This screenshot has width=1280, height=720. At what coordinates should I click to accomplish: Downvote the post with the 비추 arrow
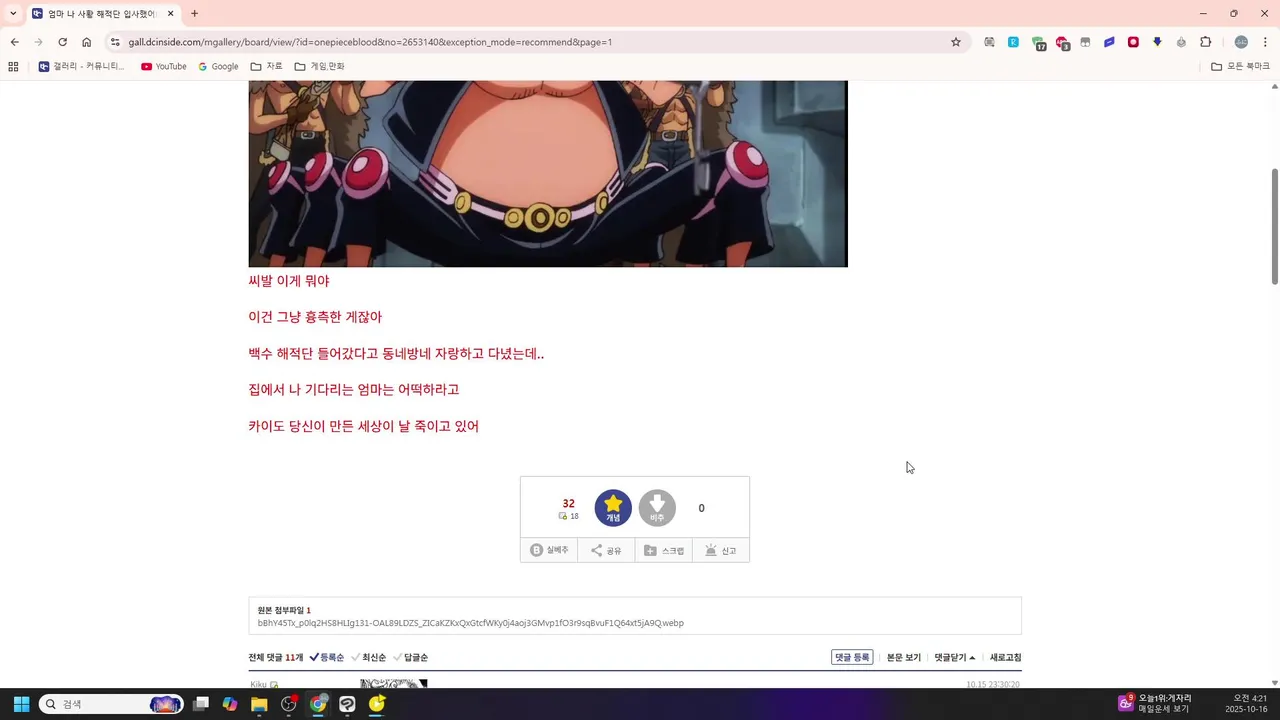(x=657, y=508)
